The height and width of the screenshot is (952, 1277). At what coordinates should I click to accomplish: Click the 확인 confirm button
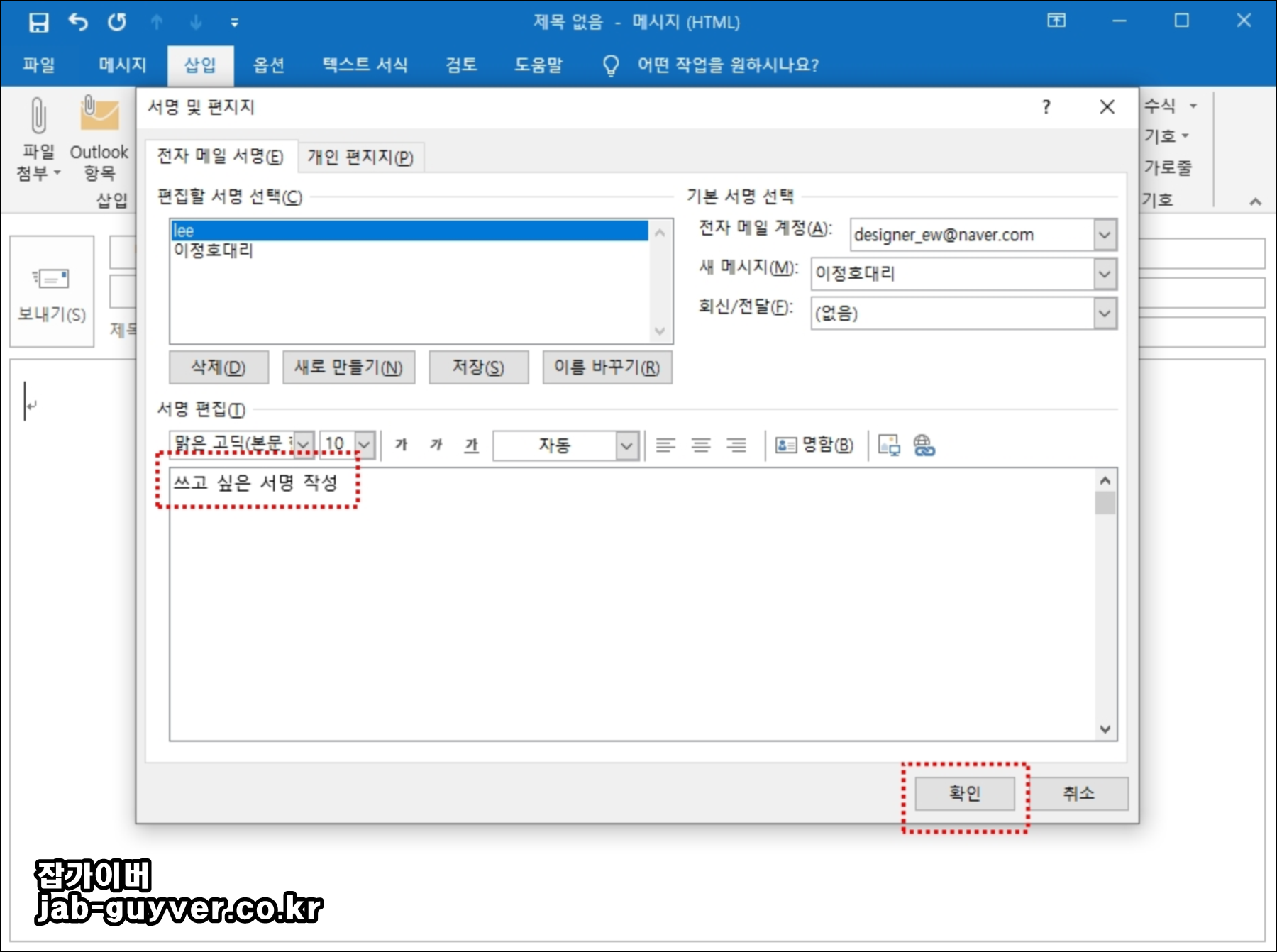963,794
